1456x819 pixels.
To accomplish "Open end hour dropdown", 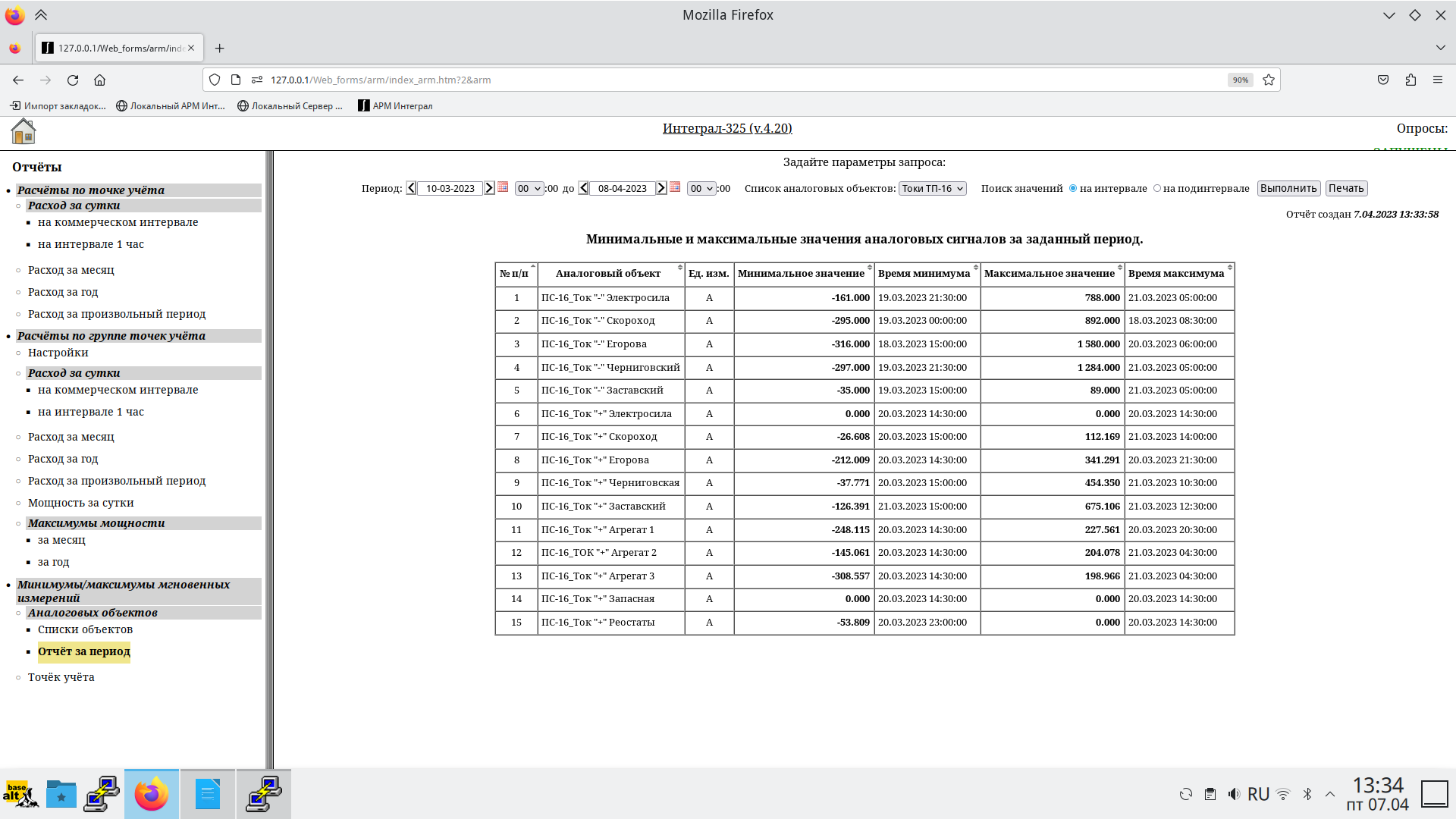I will pos(701,189).
